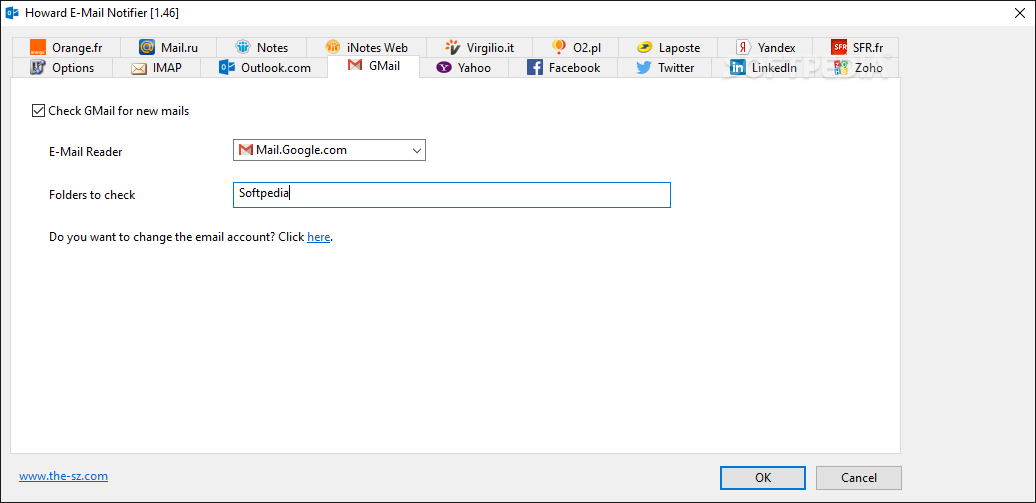
Task: Click the iNotes Web icon
Action: point(333,48)
